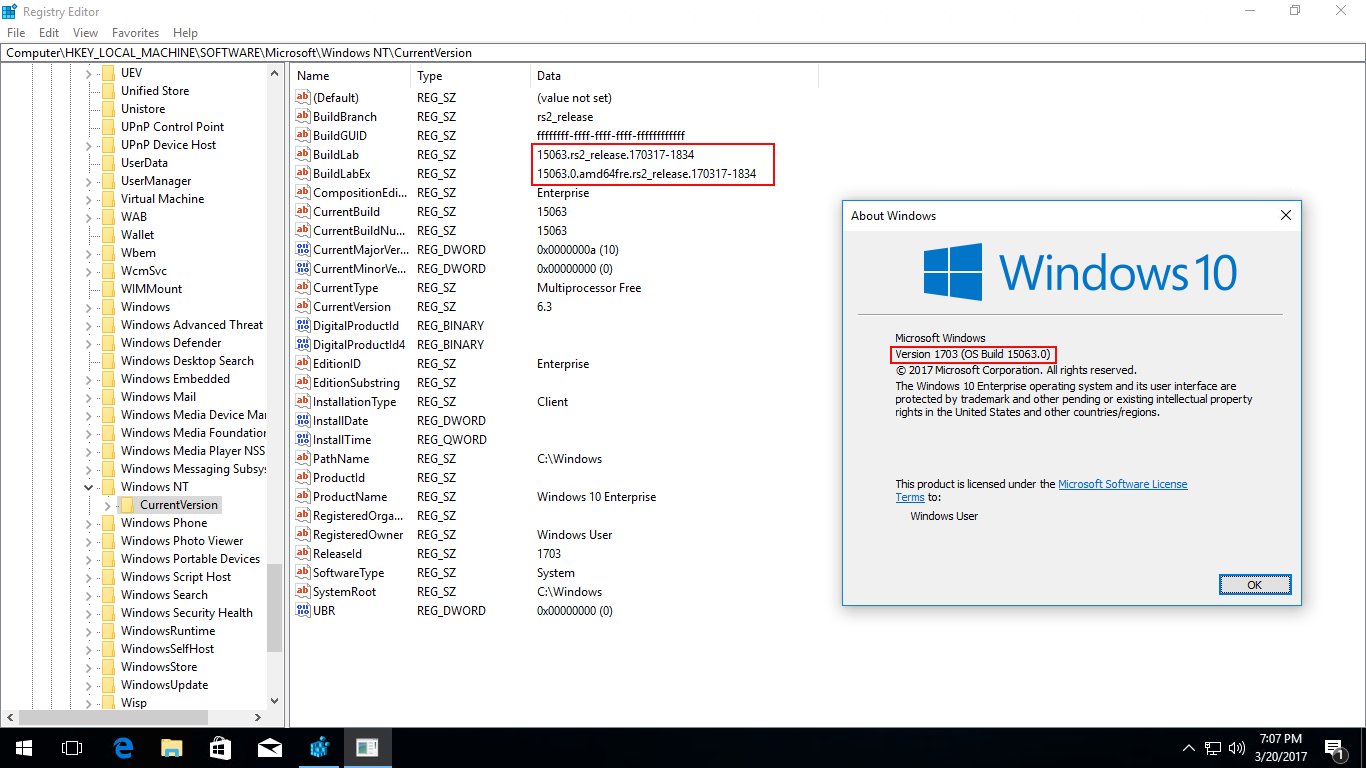This screenshot has width=1366, height=768.
Task: Click OK in About Windows dialog
Action: pyautogui.click(x=1255, y=585)
